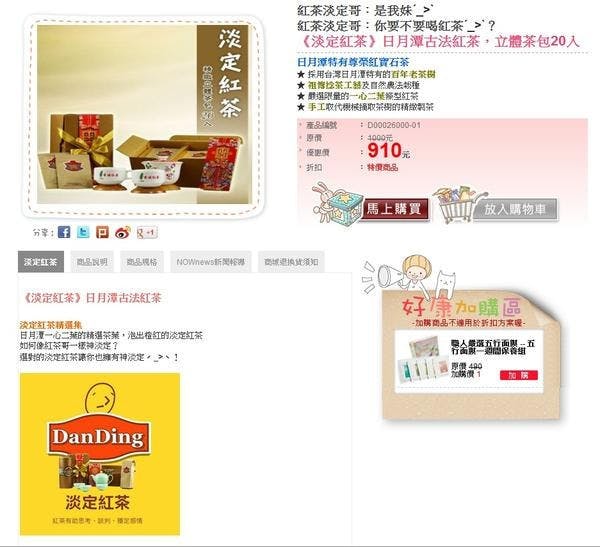Click the megaphone girl mascot illustration

click(x=409, y=276)
